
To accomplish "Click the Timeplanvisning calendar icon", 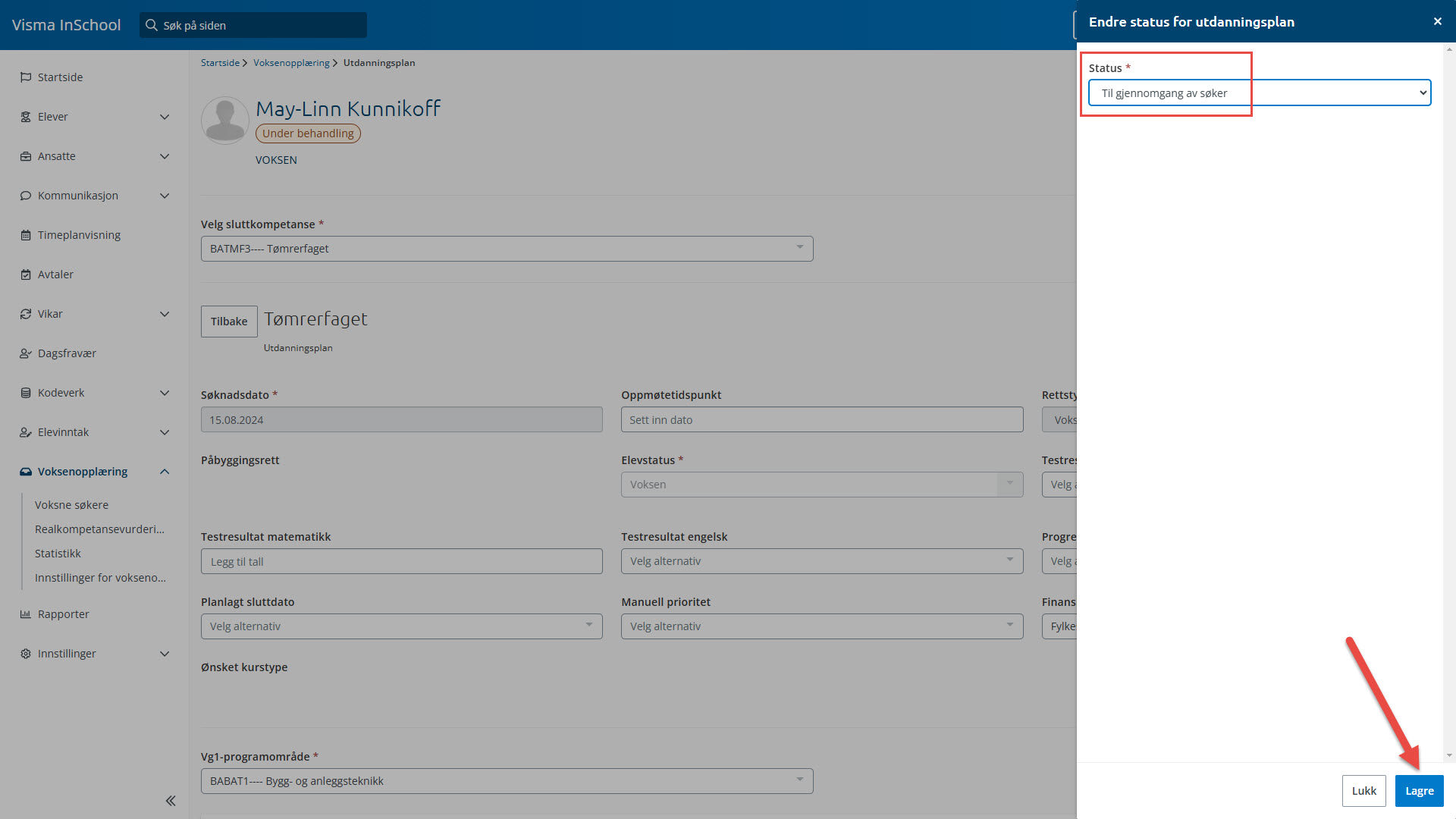I will coord(26,235).
